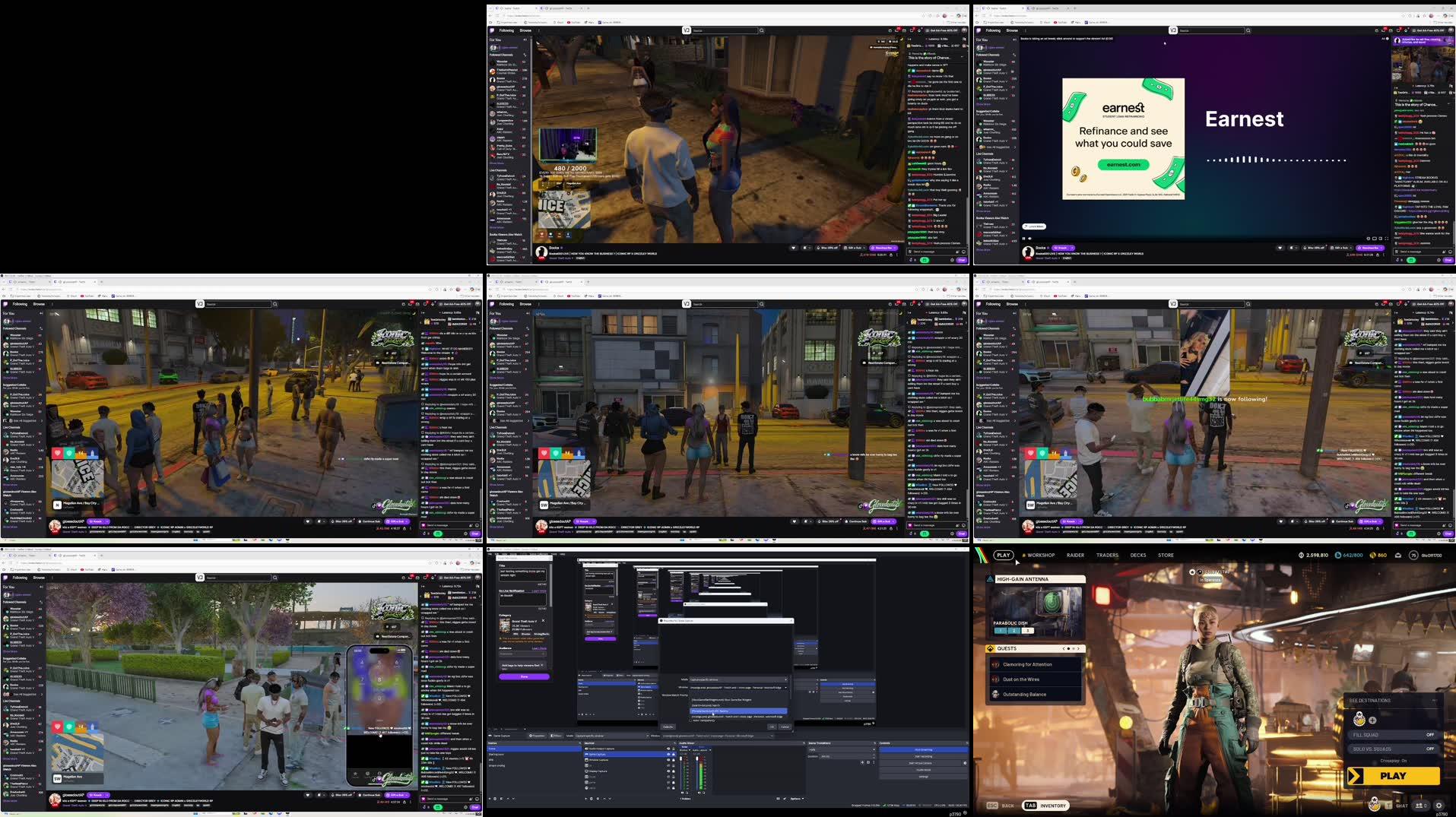Add a new scene in OBS Scenes panel

tap(490, 799)
